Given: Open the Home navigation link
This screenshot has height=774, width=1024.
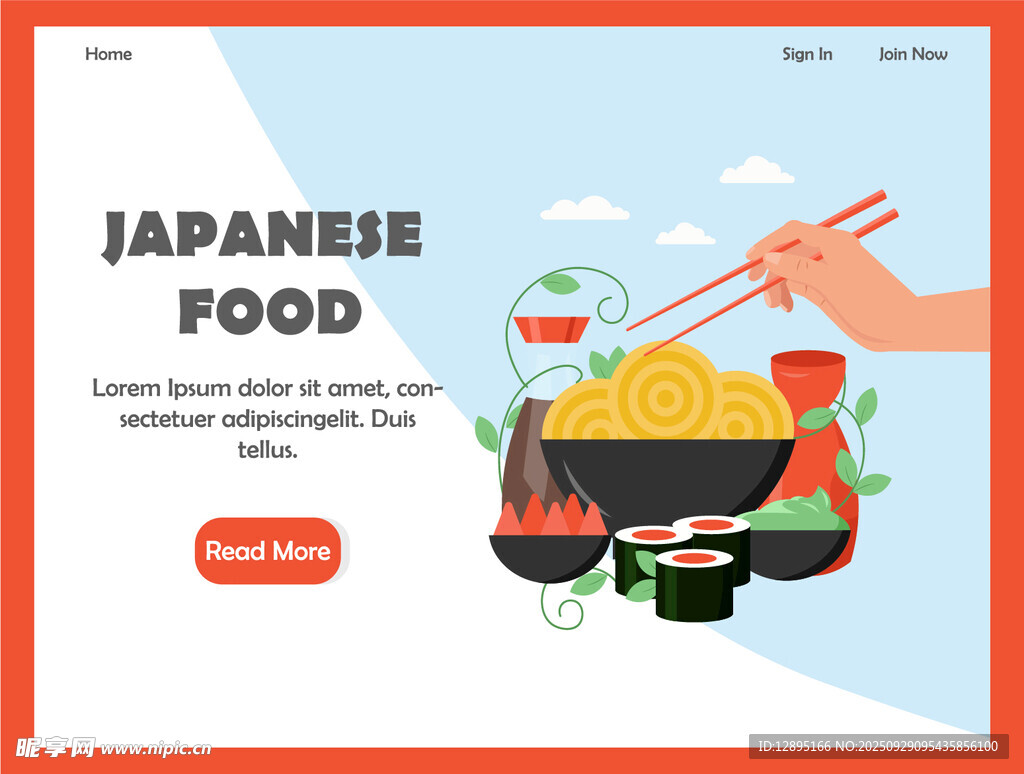Looking at the screenshot, I should tap(108, 54).
